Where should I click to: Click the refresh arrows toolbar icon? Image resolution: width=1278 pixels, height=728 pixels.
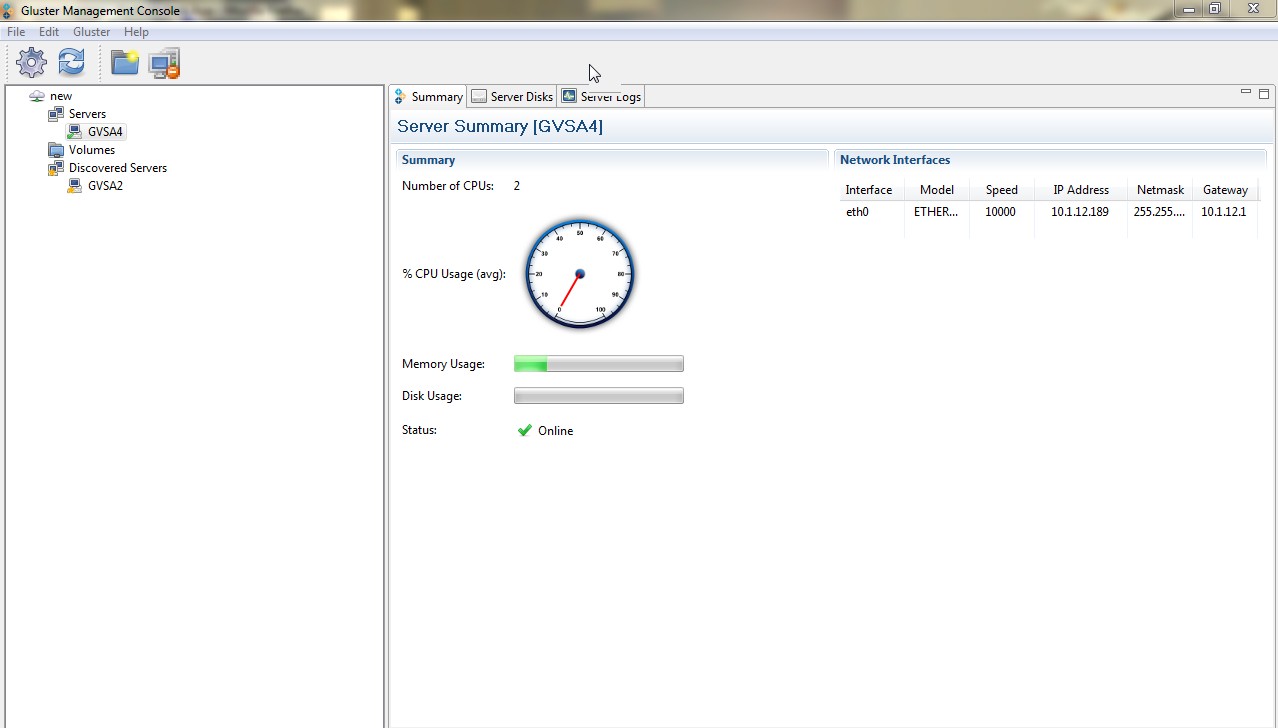coord(71,63)
